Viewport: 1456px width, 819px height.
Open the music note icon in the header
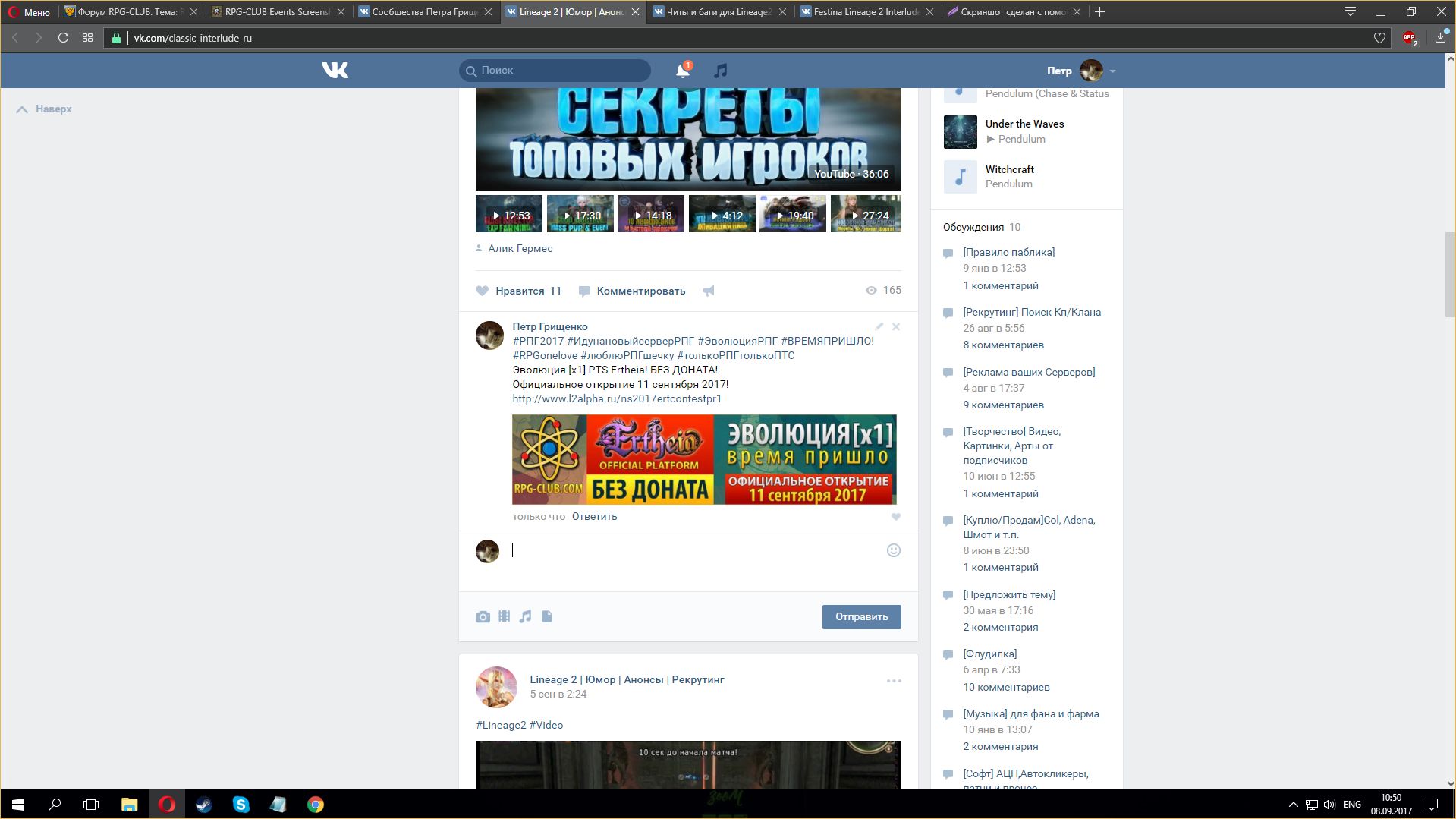pos(720,71)
